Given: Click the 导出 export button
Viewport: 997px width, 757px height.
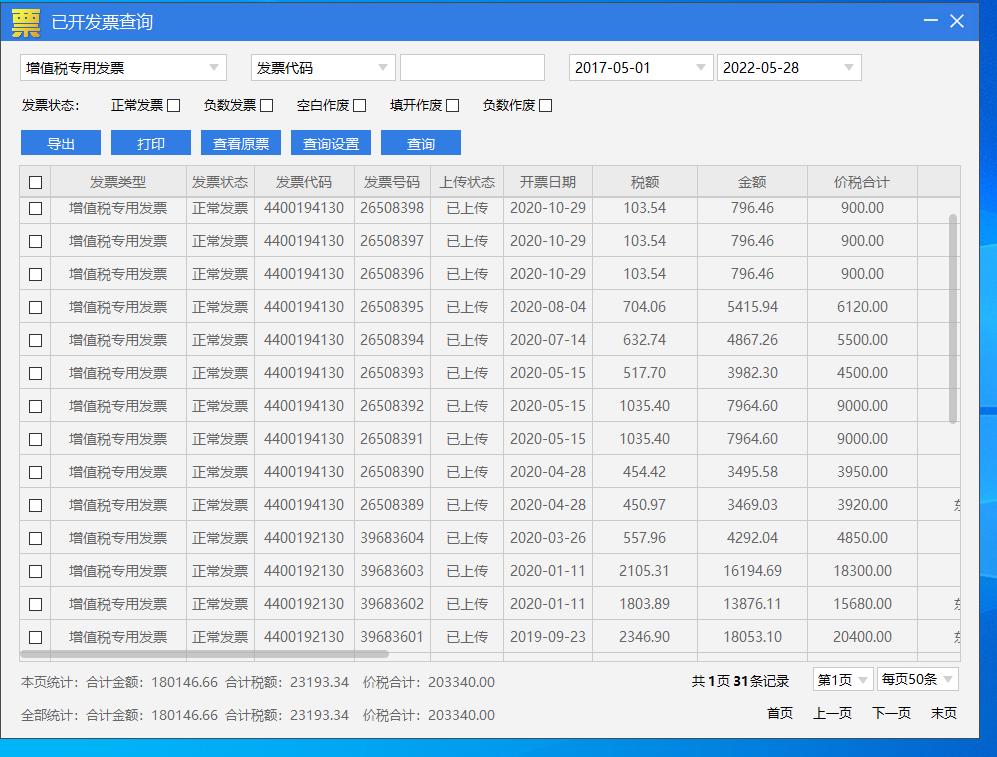Looking at the screenshot, I should pos(60,142).
